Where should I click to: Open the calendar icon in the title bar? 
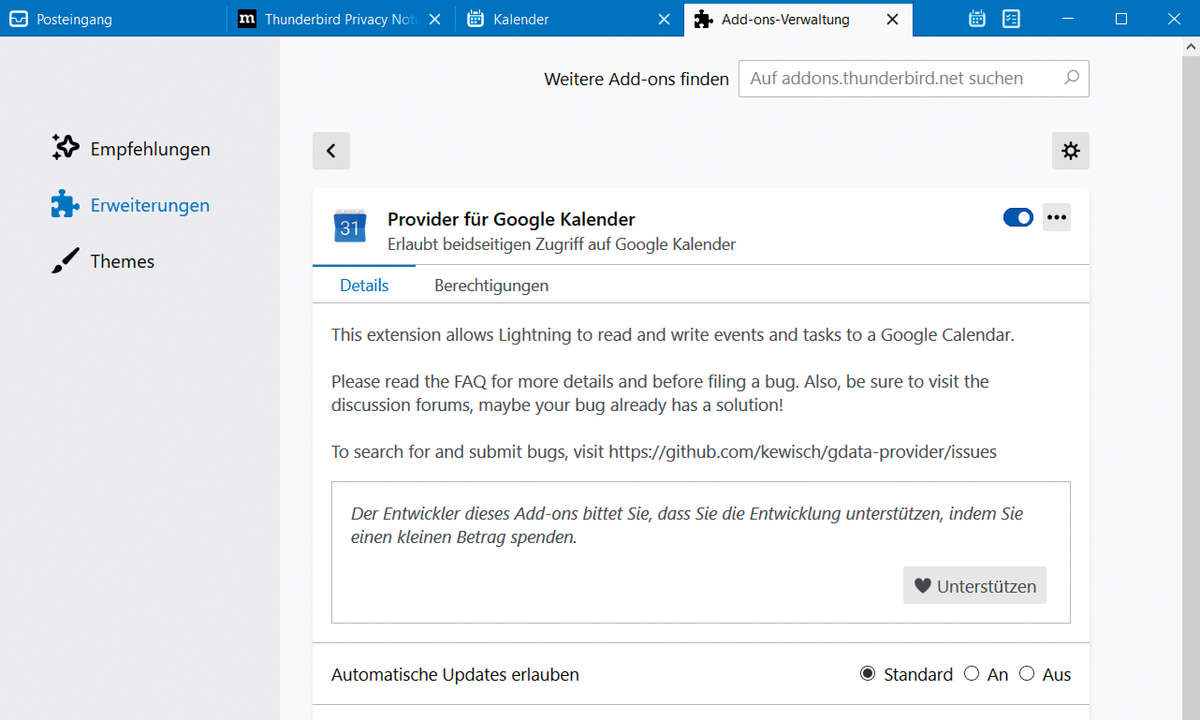[978, 18]
